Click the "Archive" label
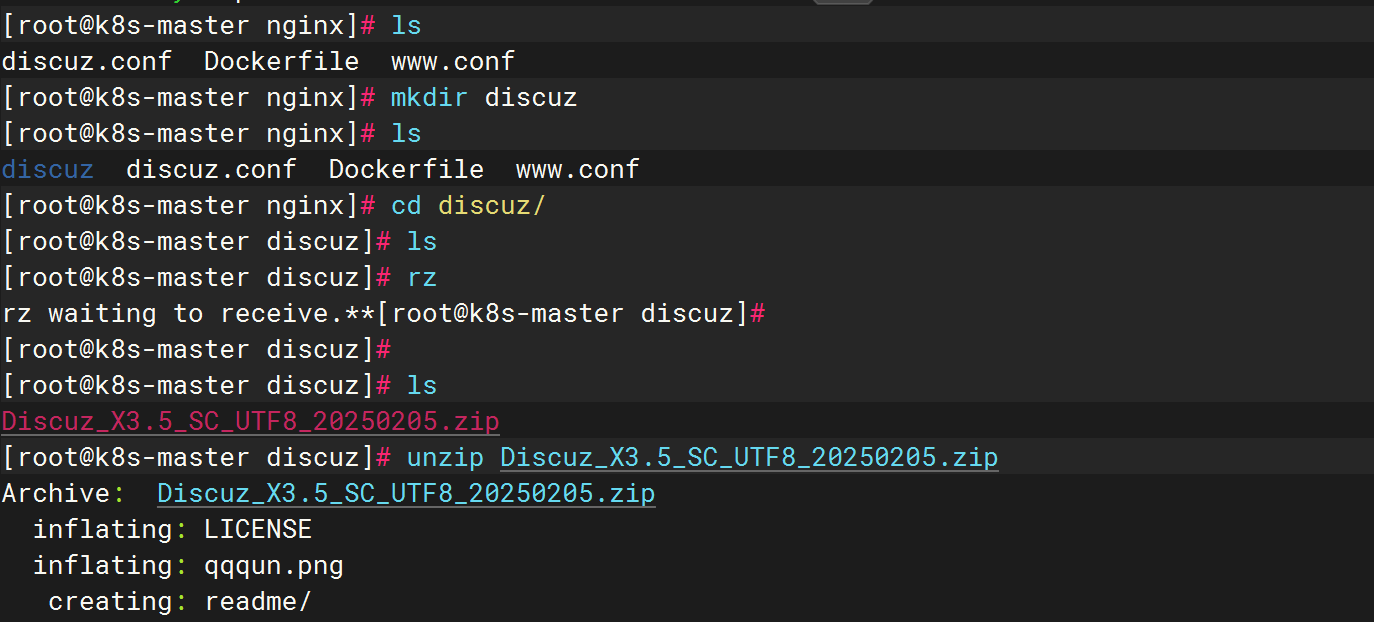The width and height of the screenshot is (1374, 622). point(57,493)
